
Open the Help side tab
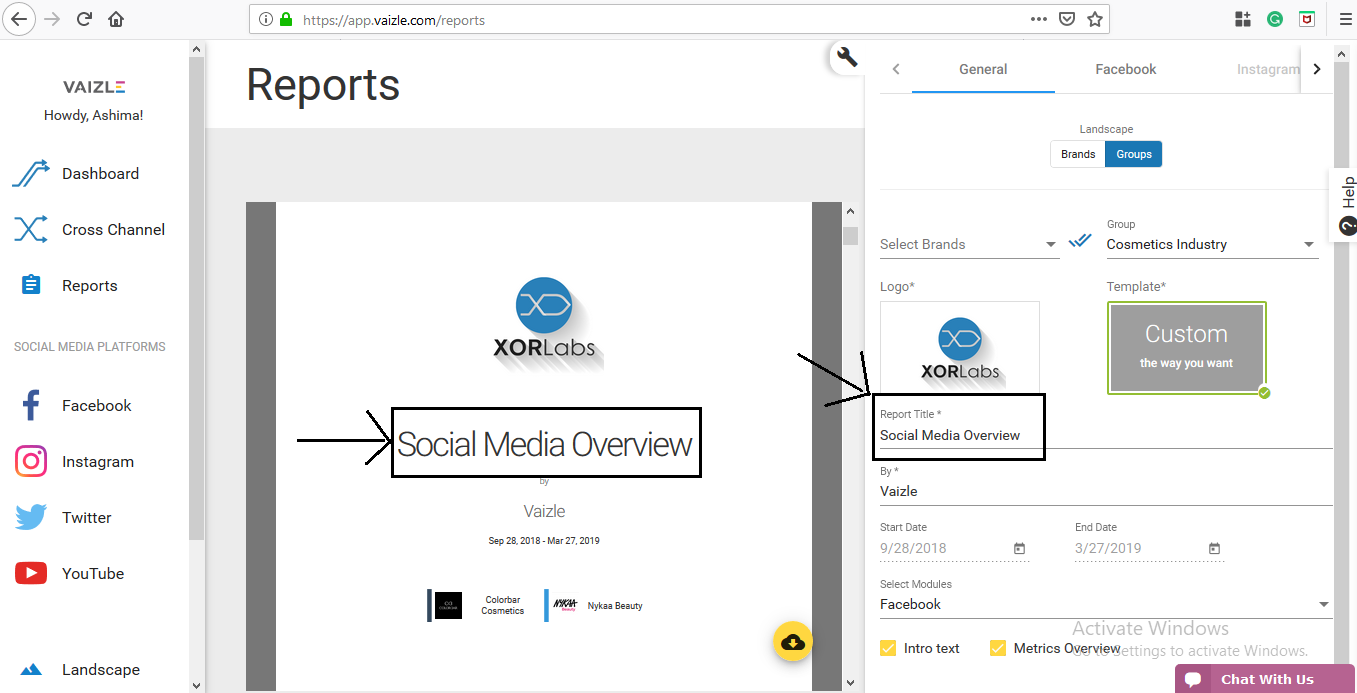click(x=1343, y=205)
